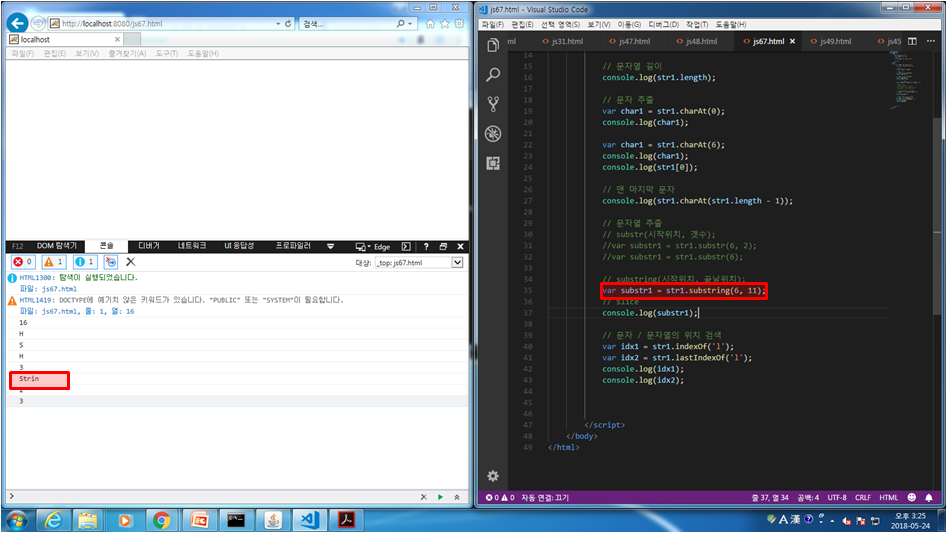Open IE favorites star icon
Viewport: 947px width, 533px height.
pos(445,24)
